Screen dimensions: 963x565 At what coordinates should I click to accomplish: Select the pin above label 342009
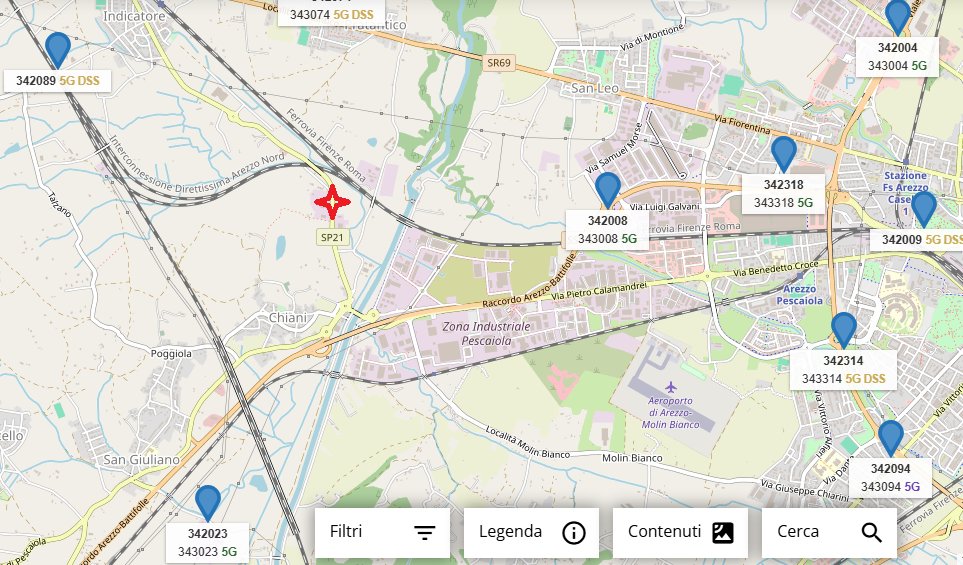coord(923,209)
